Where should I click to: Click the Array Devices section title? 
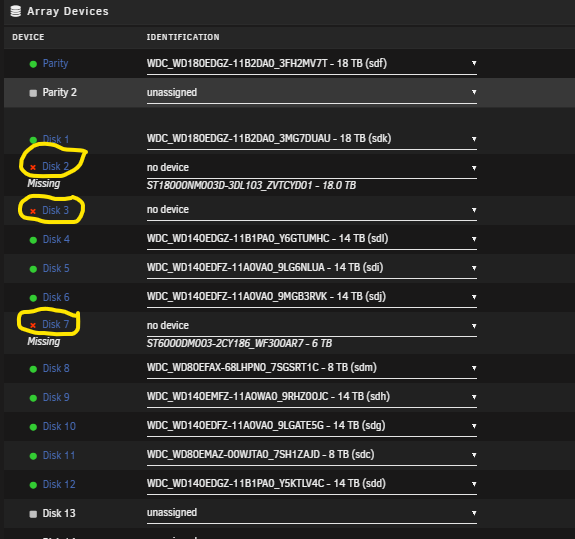pos(68,11)
